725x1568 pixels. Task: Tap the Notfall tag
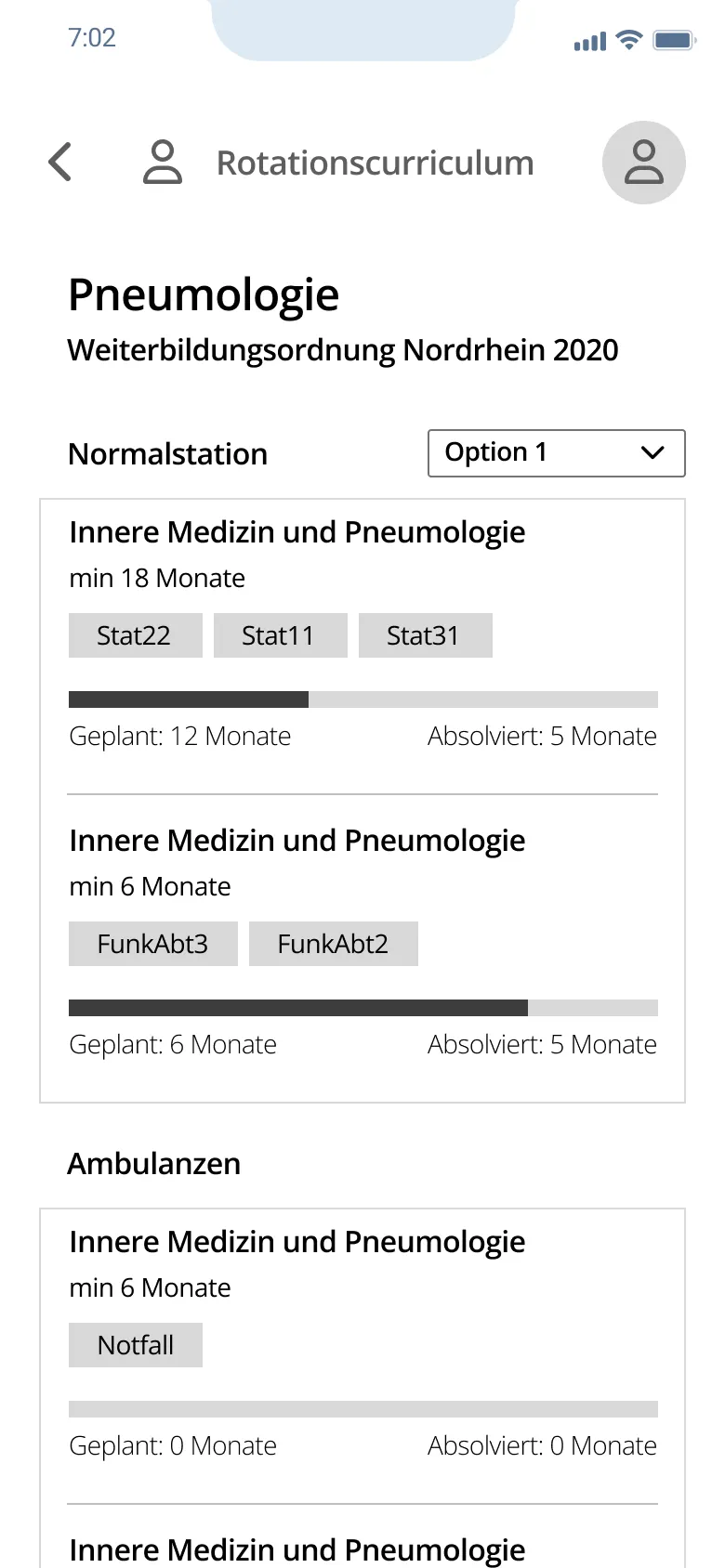pyautogui.click(x=136, y=1345)
